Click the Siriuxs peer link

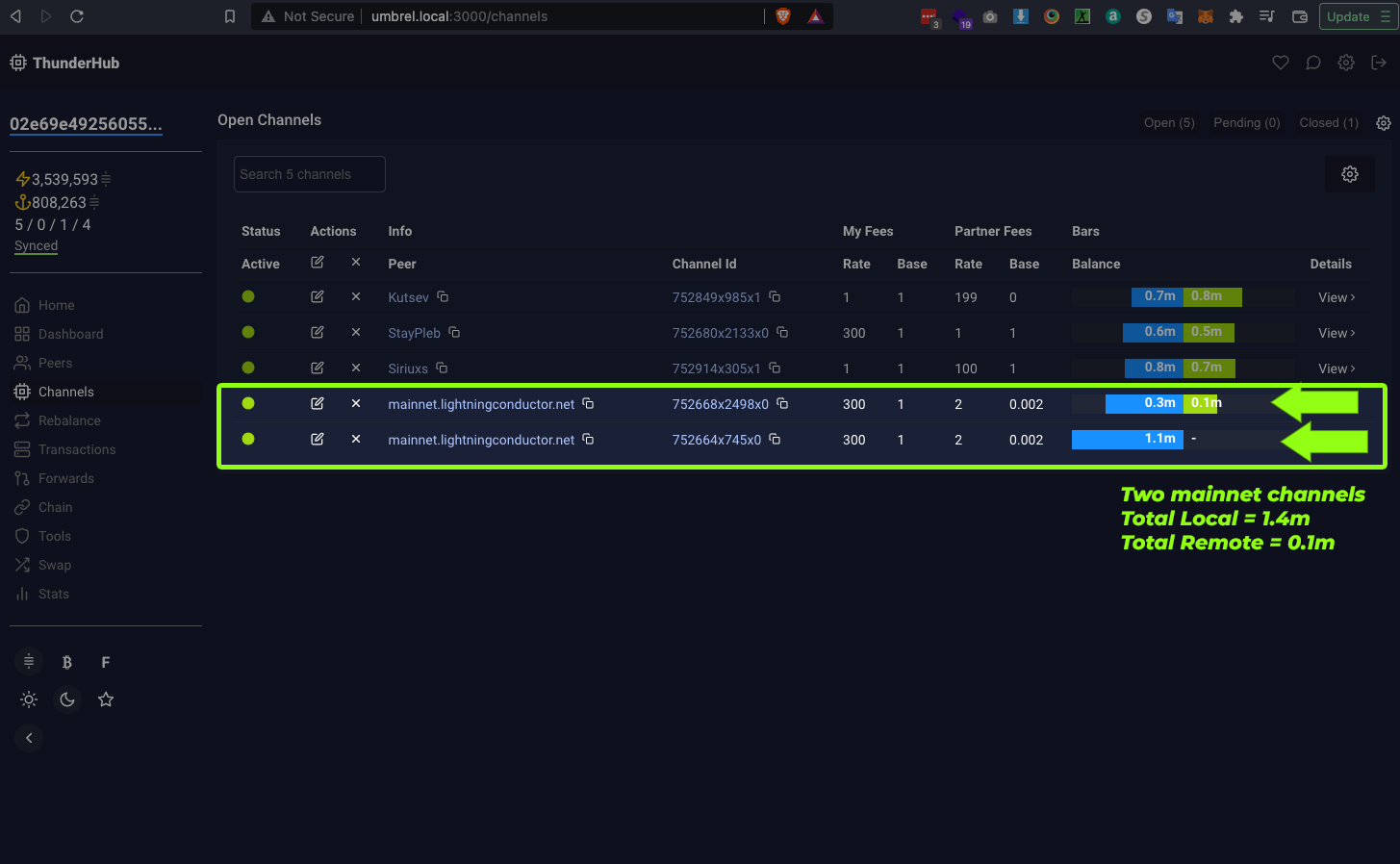pos(408,368)
